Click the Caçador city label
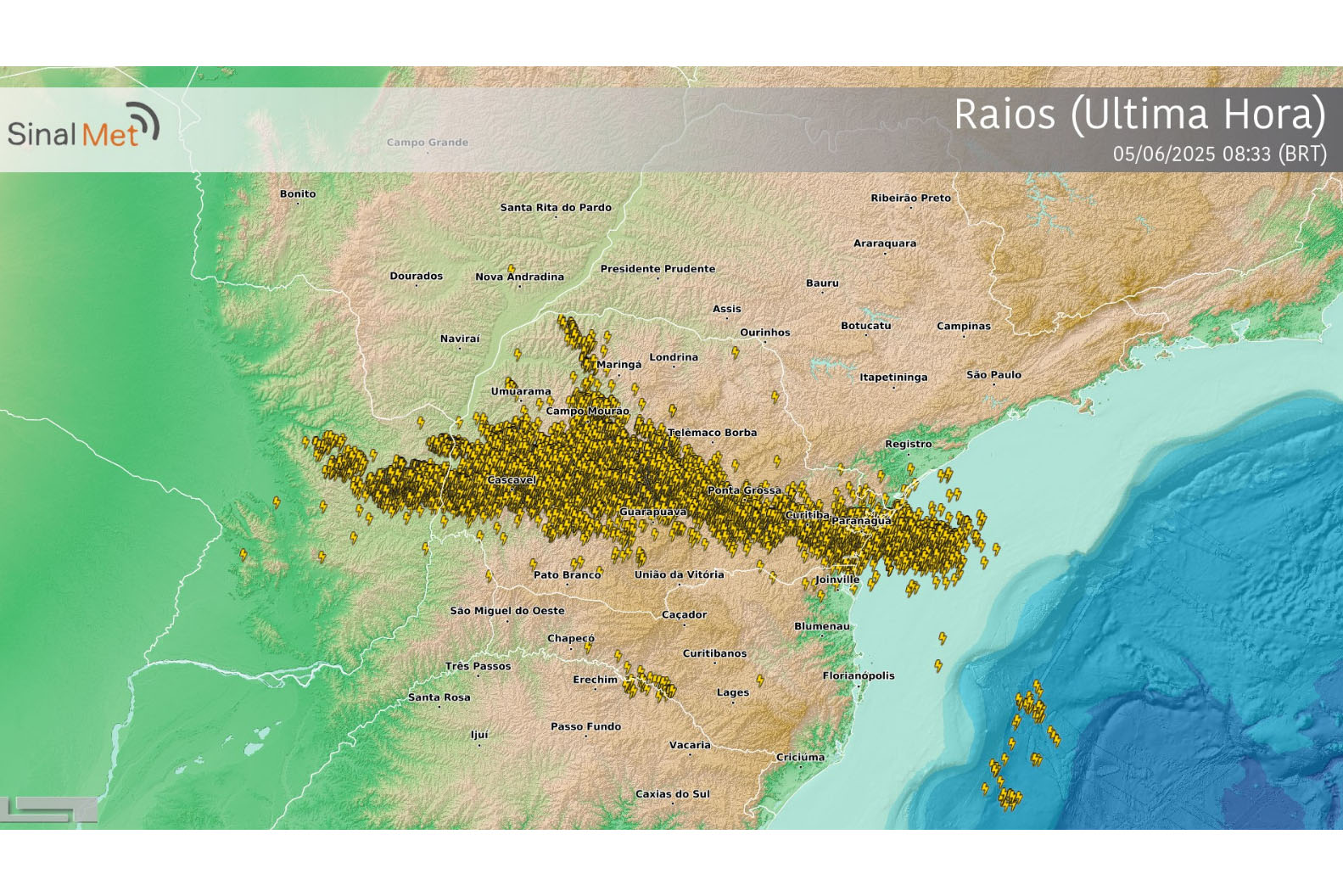The width and height of the screenshot is (1343, 896). click(x=684, y=615)
